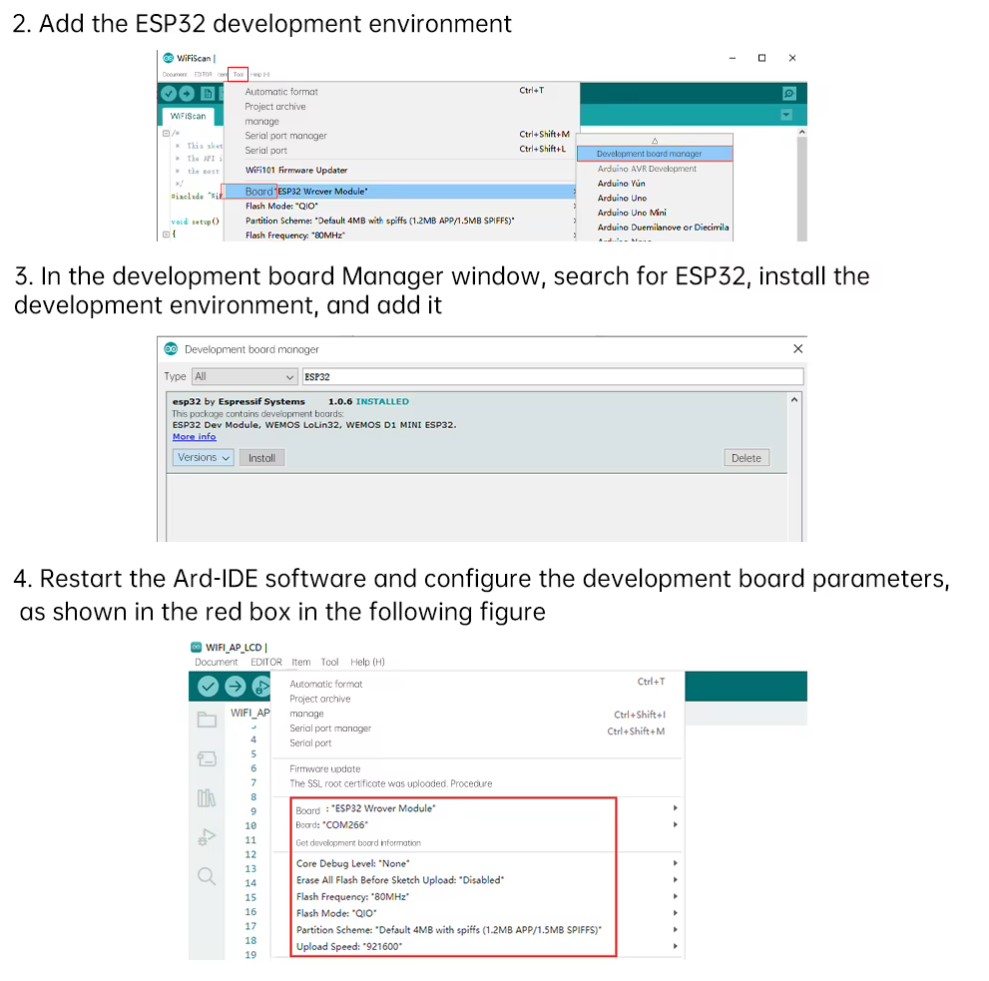Expand the Board ESP32 Wrover Module submenu arrow in WIFI_AP_LCD
This screenshot has width=989, height=981.
[675, 808]
